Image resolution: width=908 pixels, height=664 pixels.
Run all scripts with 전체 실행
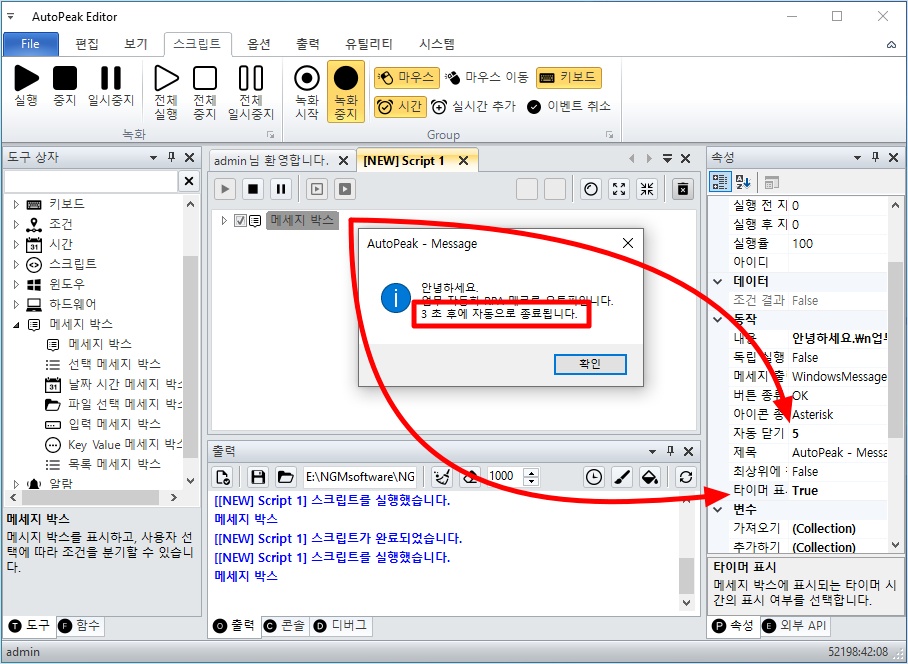pyautogui.click(x=166, y=92)
